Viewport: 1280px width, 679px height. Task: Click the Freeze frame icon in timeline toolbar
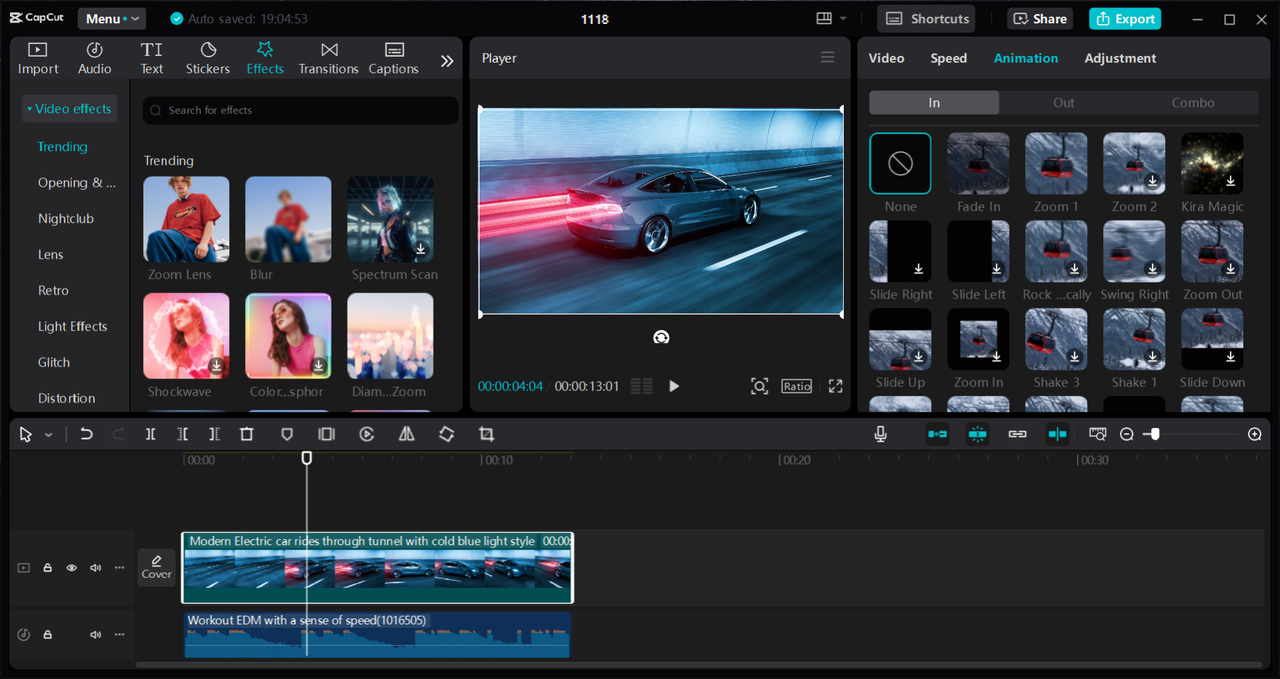pos(326,434)
